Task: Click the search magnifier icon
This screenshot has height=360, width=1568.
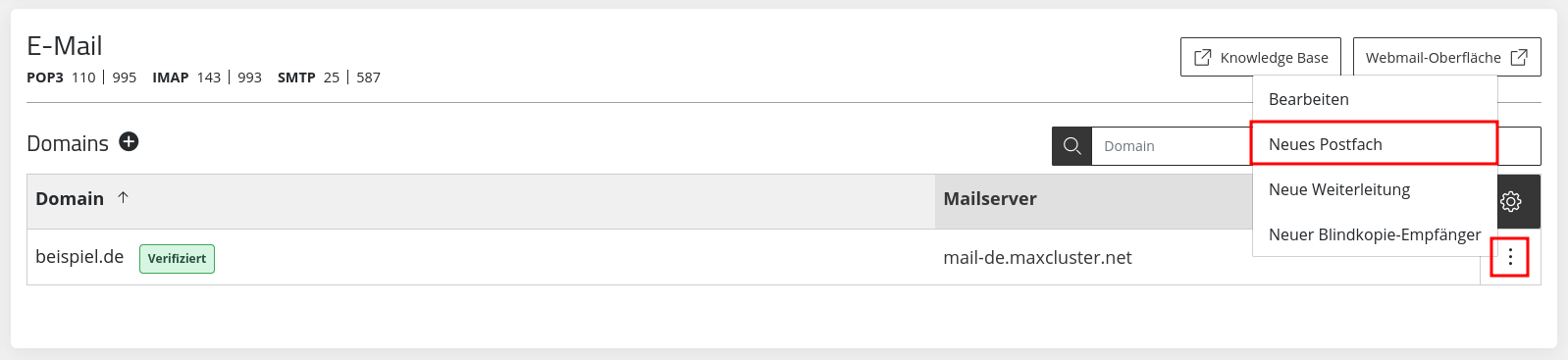Action: [x=1071, y=146]
